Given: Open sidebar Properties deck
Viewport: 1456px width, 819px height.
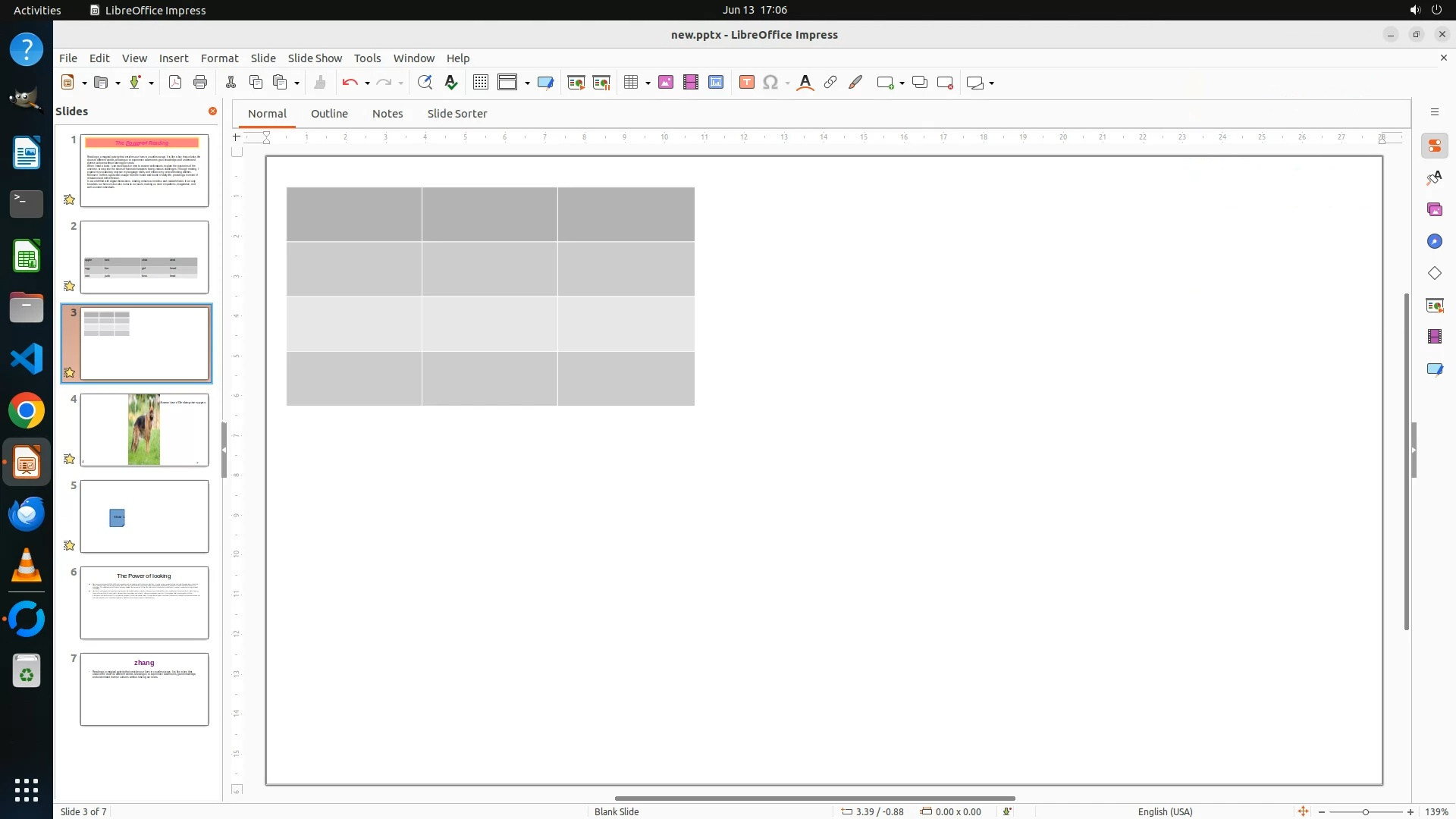Looking at the screenshot, I should click(x=1434, y=146).
